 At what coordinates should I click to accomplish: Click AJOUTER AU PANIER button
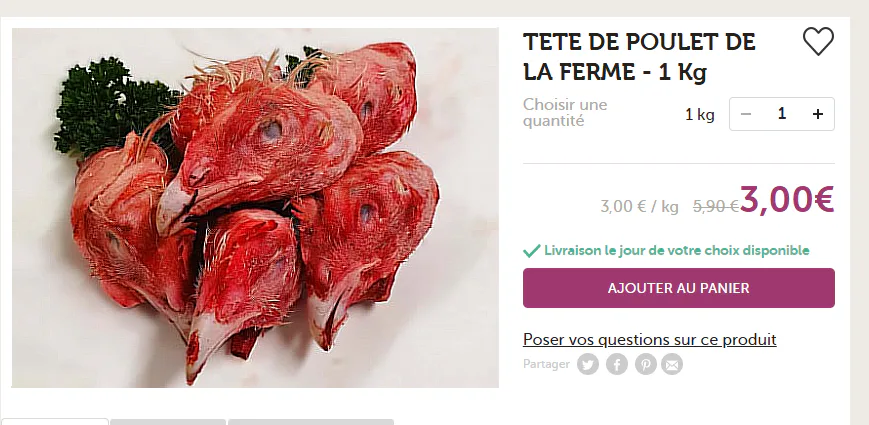coord(678,288)
